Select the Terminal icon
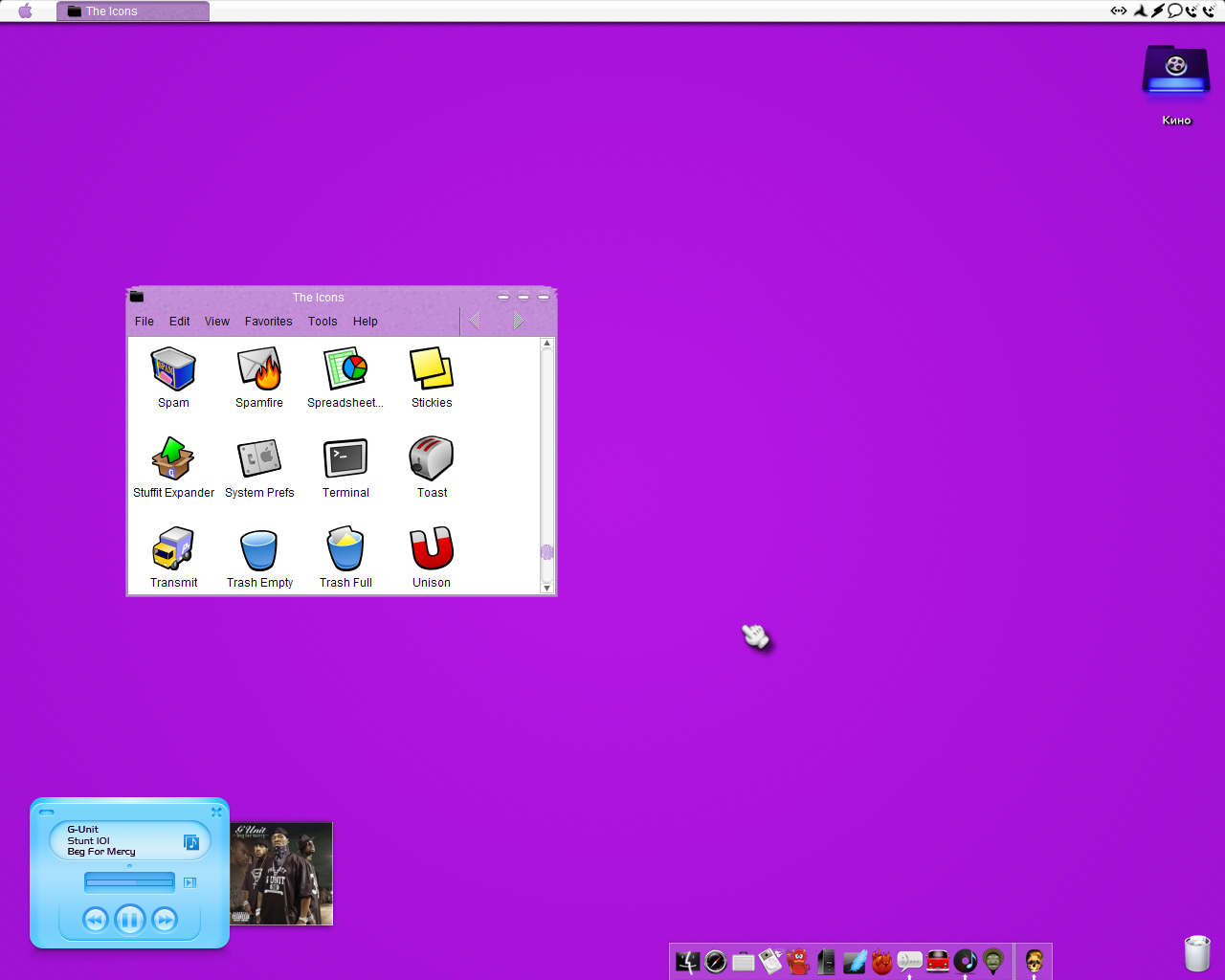1225x980 pixels. coord(345,459)
